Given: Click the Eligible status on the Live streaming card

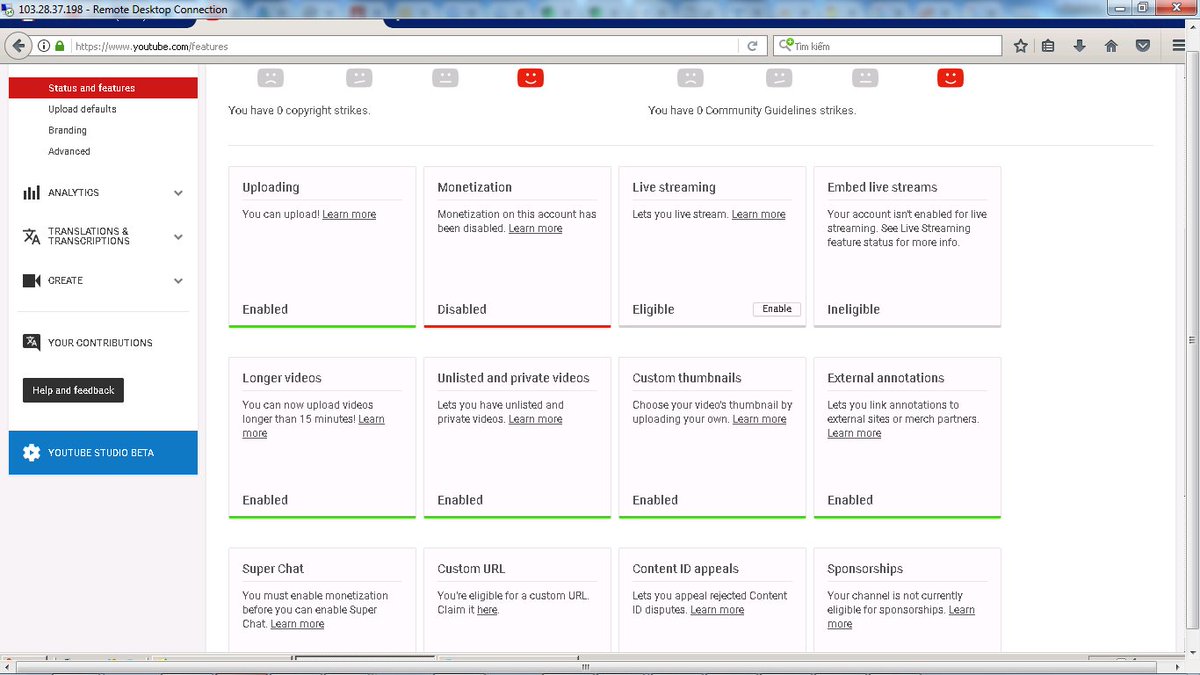Looking at the screenshot, I should (x=653, y=309).
